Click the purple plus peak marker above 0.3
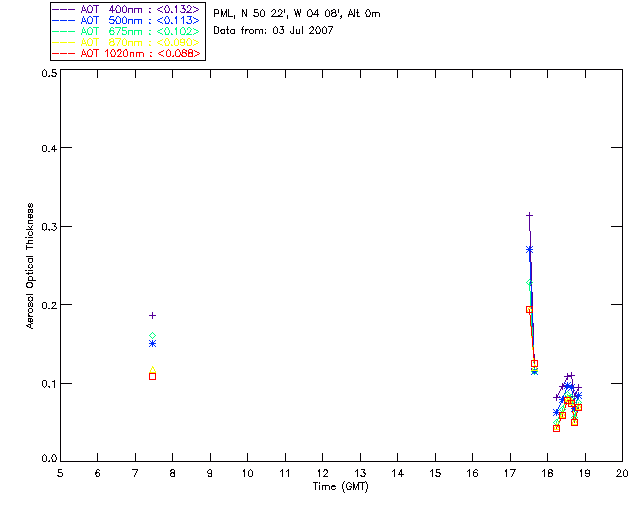The image size is (640, 512). (529, 215)
